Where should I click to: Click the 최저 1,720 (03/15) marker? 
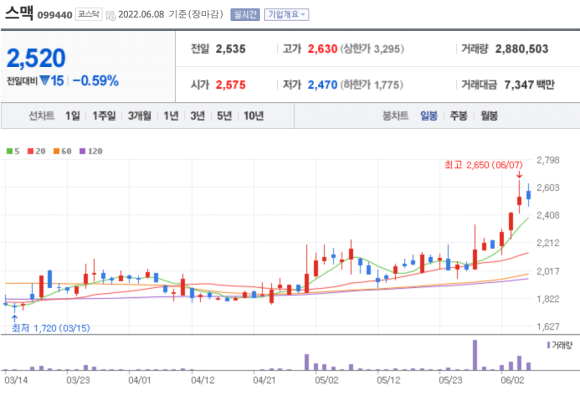pos(51,328)
